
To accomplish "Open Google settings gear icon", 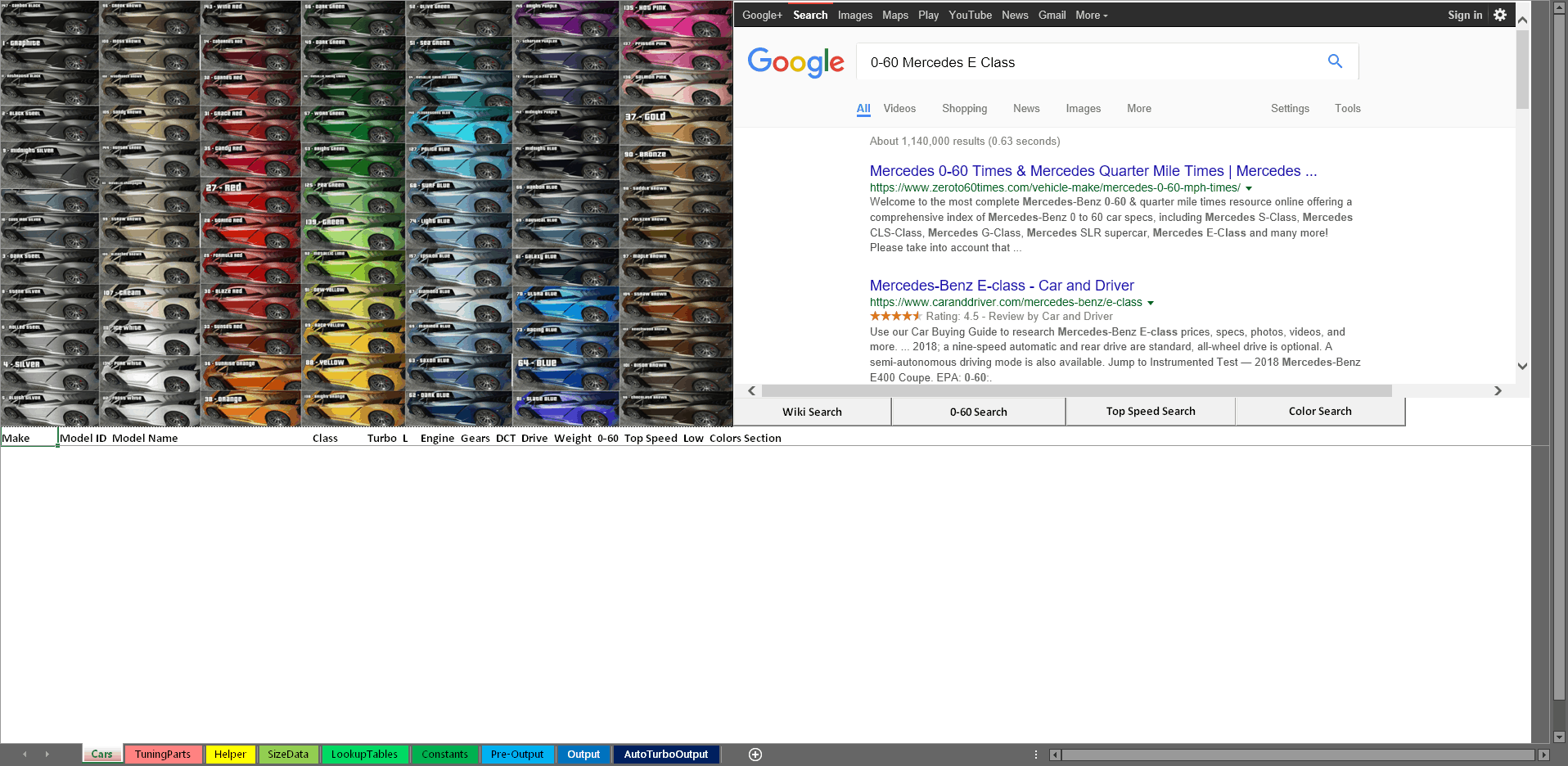I will tap(1500, 15).
